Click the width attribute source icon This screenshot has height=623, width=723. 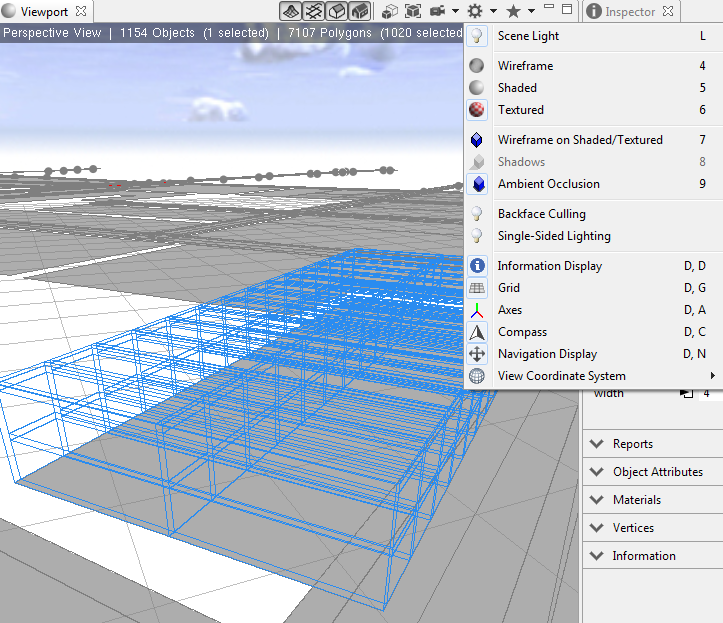pos(687,393)
